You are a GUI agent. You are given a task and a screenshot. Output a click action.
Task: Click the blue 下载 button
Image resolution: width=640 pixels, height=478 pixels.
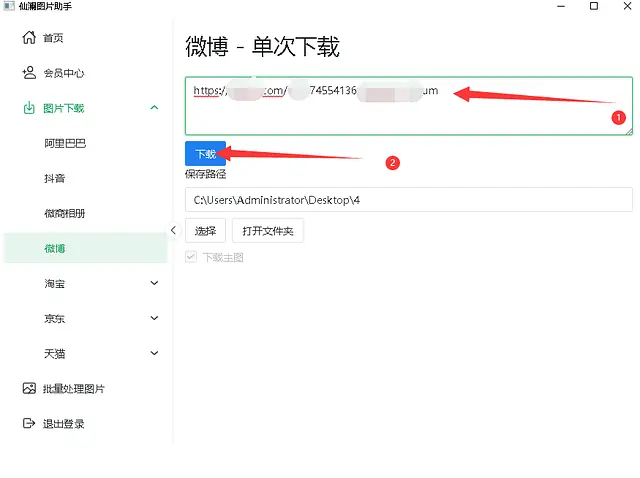click(x=205, y=153)
